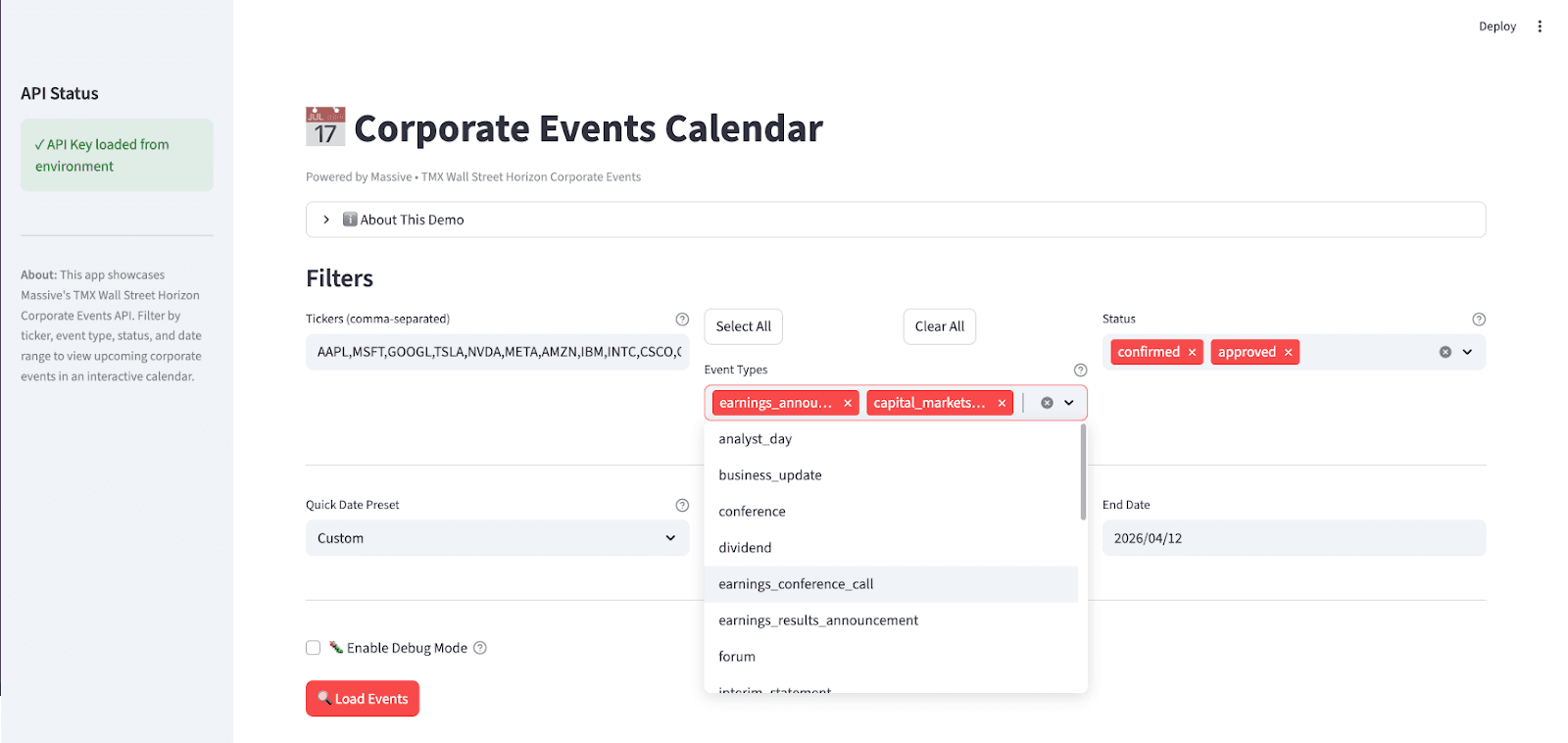Clear all selected statuses icon
Viewport: 1568px width, 743px height.
(x=1445, y=352)
